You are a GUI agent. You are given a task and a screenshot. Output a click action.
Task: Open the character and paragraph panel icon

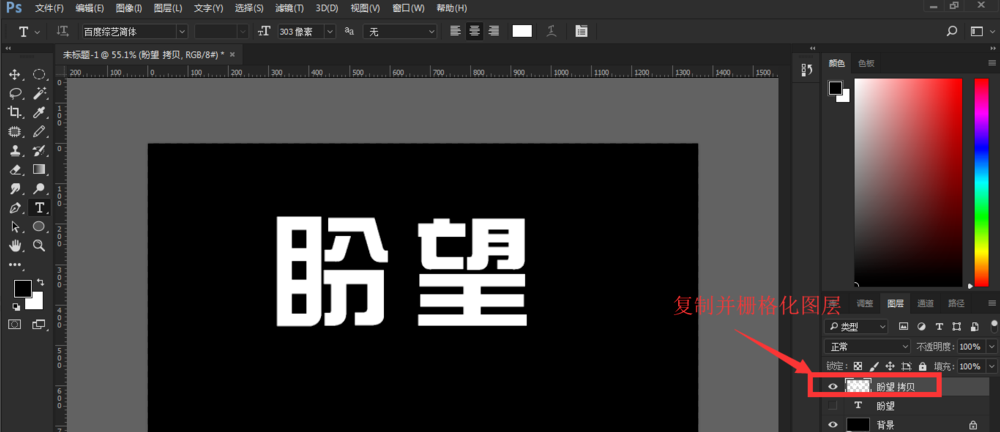coord(581,31)
